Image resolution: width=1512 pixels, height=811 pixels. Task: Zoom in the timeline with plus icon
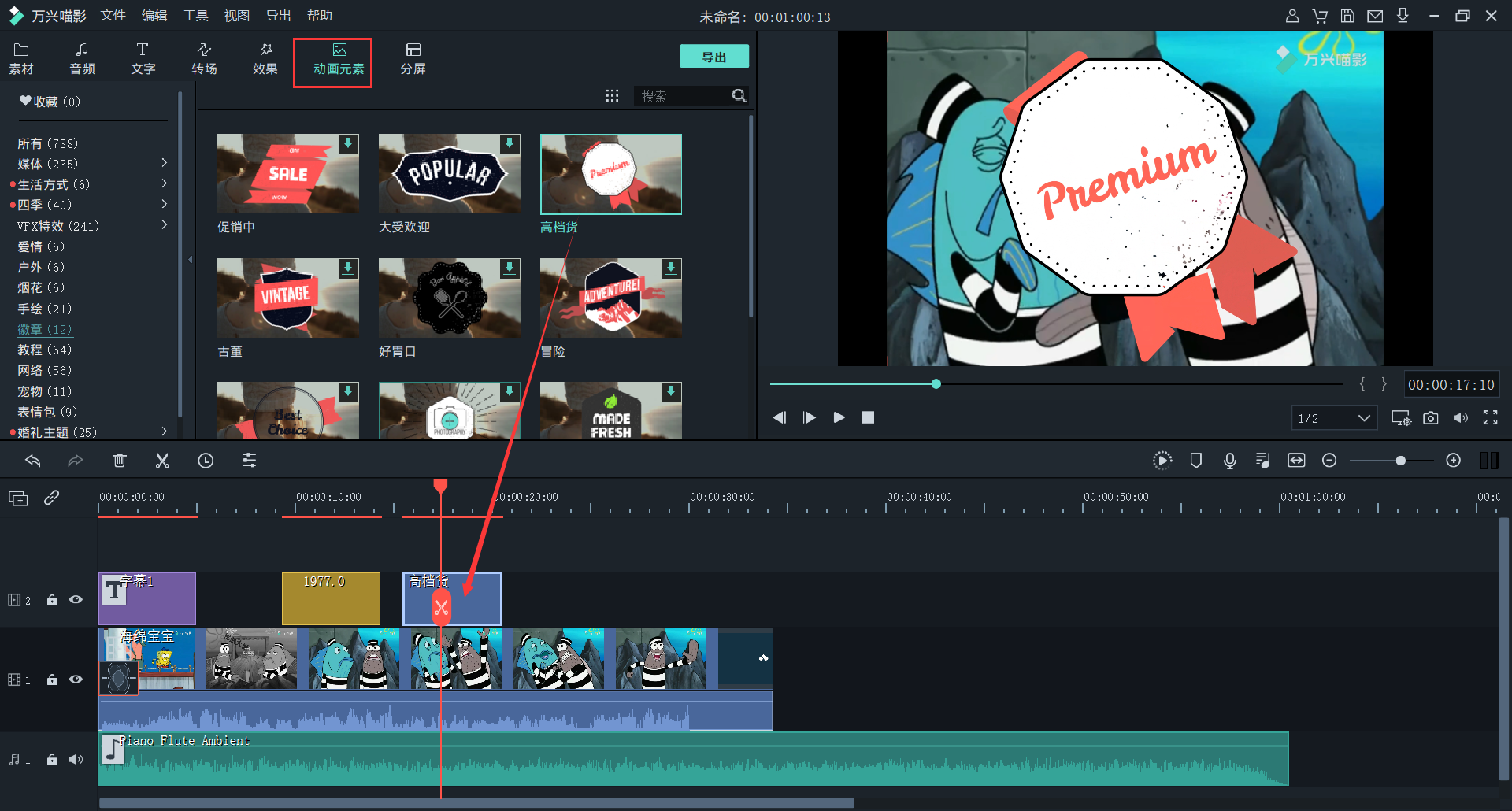click(1454, 461)
